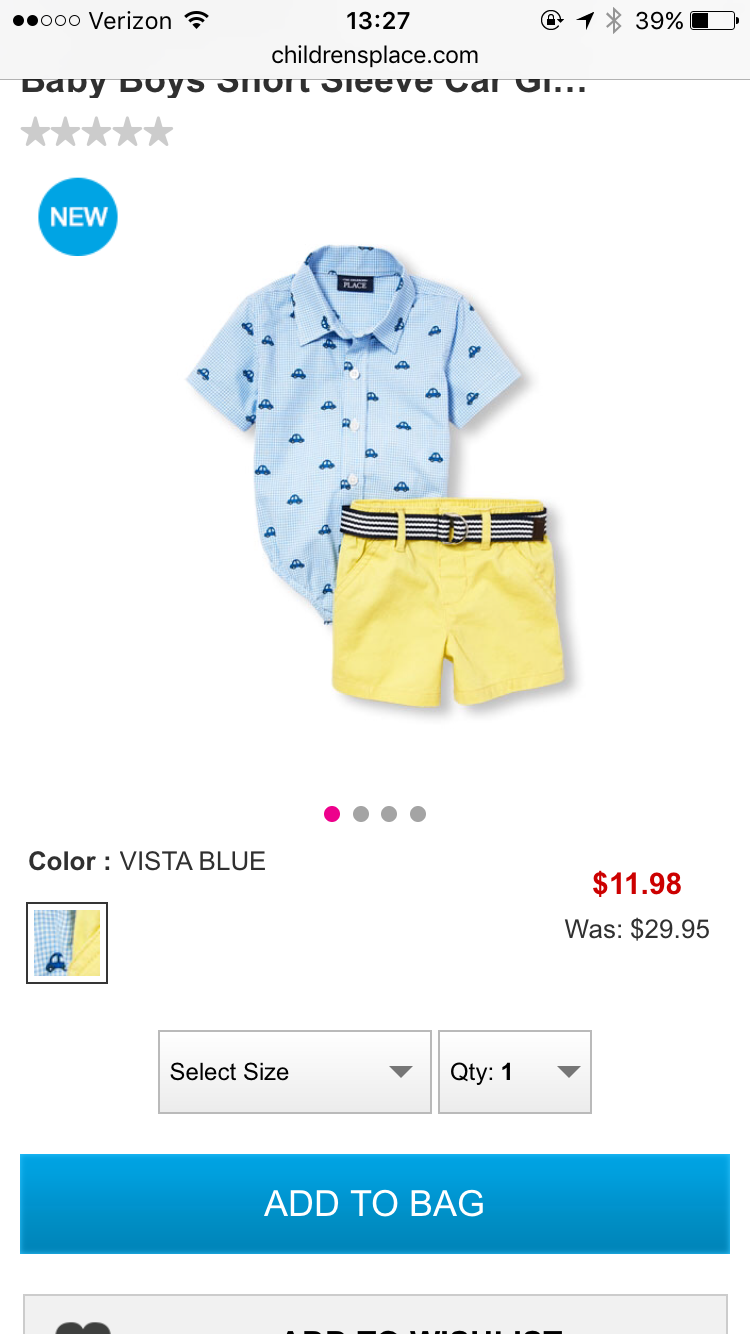Tap the blue NEW badge
Viewport: 750px width, 1334px height.
pyautogui.click(x=78, y=217)
